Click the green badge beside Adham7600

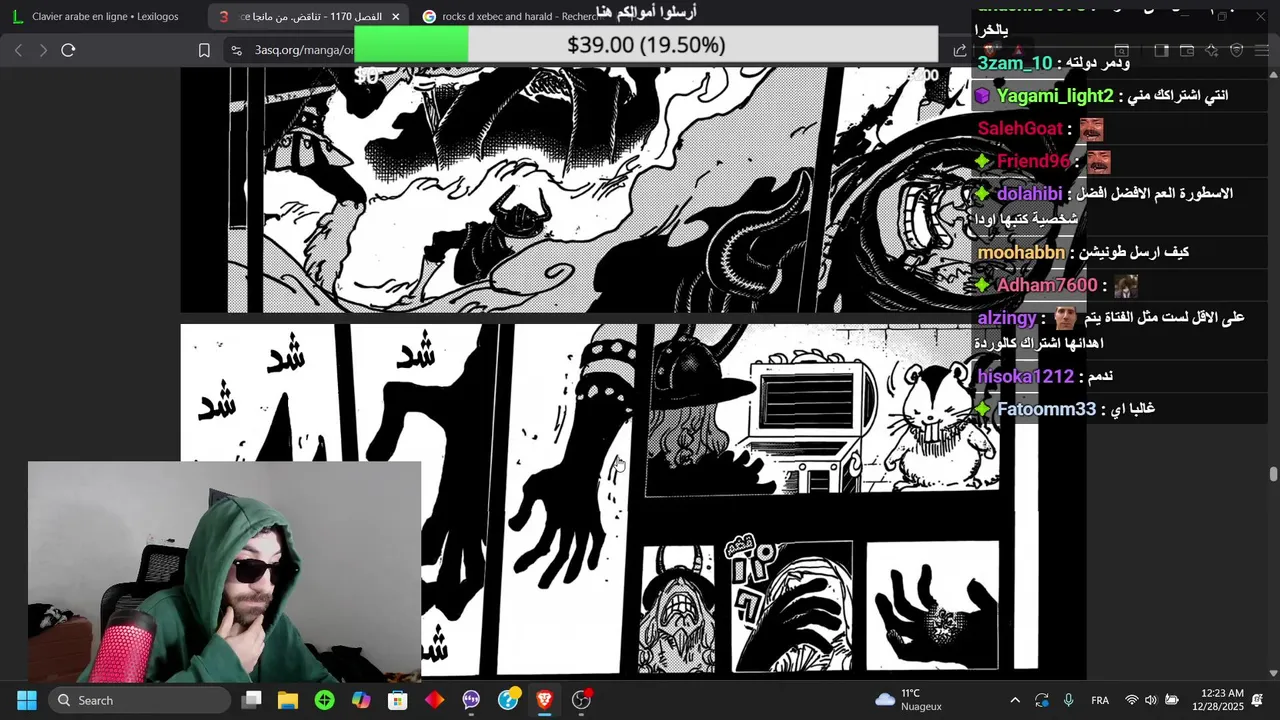(x=983, y=286)
